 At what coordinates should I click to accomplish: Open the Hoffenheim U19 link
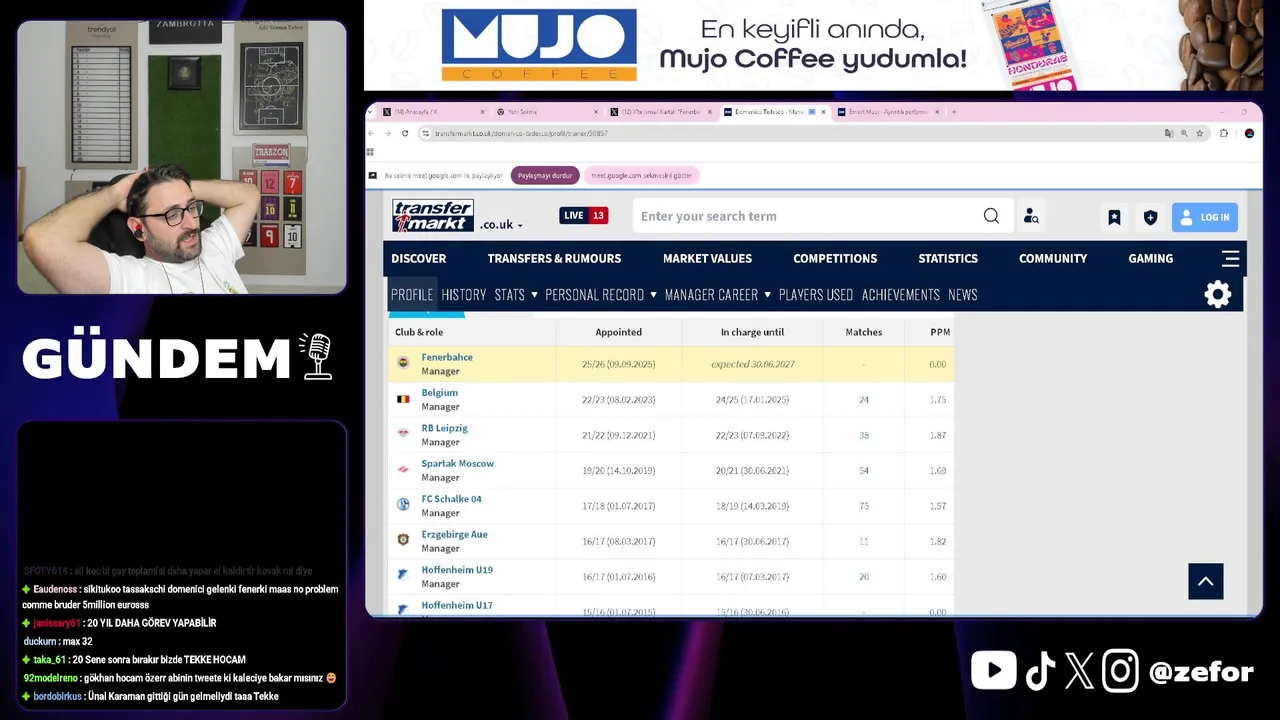(457, 570)
